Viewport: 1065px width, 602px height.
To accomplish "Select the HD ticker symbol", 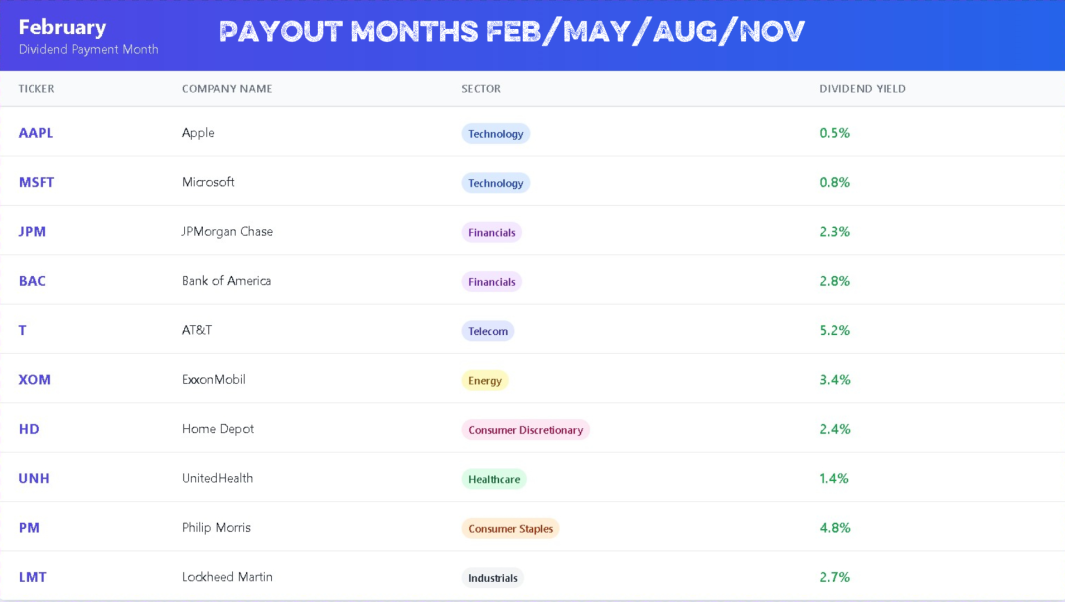I will click(x=29, y=429).
